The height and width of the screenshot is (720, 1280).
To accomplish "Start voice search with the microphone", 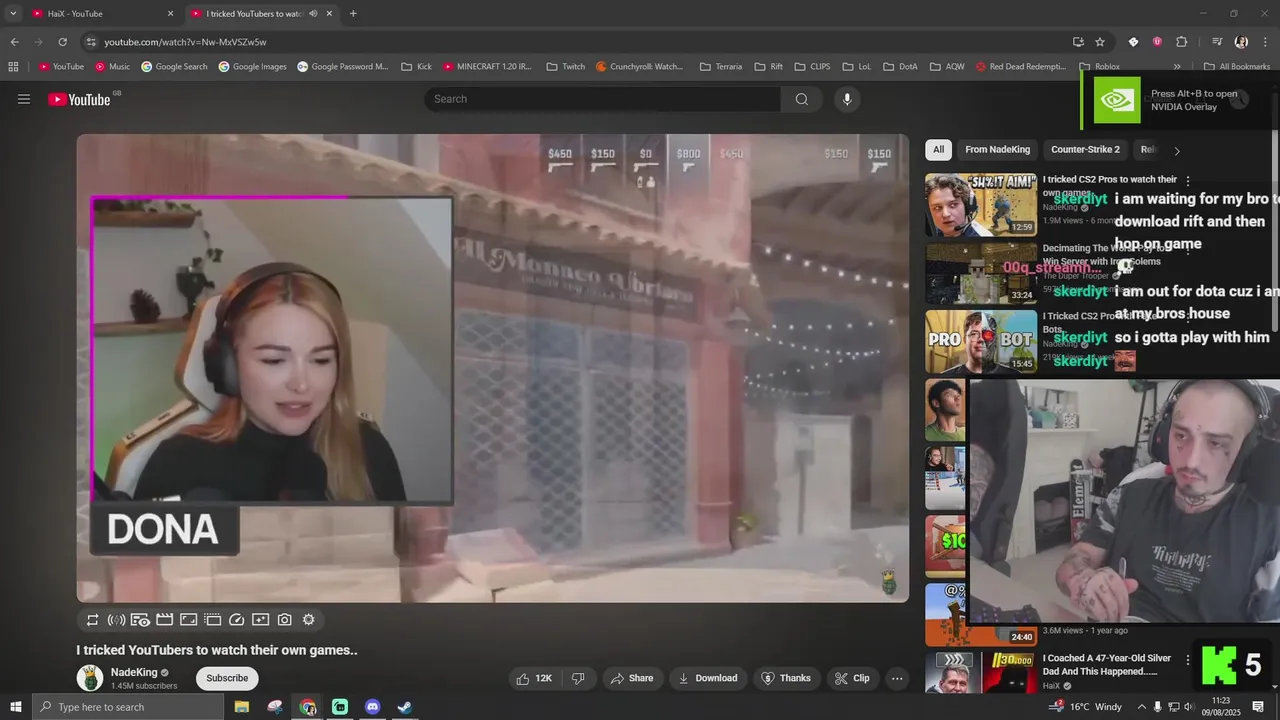I will [847, 99].
